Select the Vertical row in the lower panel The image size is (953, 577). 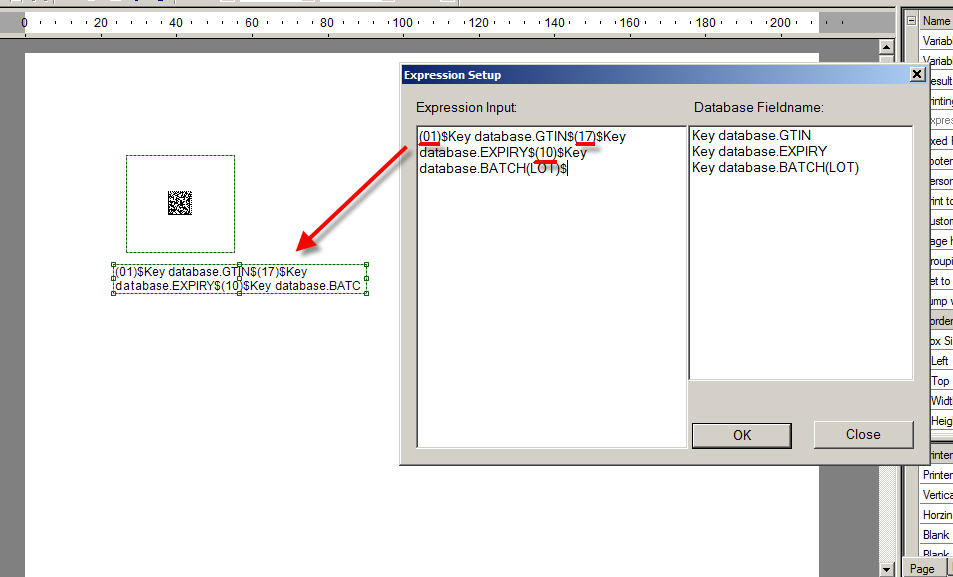click(x=937, y=495)
